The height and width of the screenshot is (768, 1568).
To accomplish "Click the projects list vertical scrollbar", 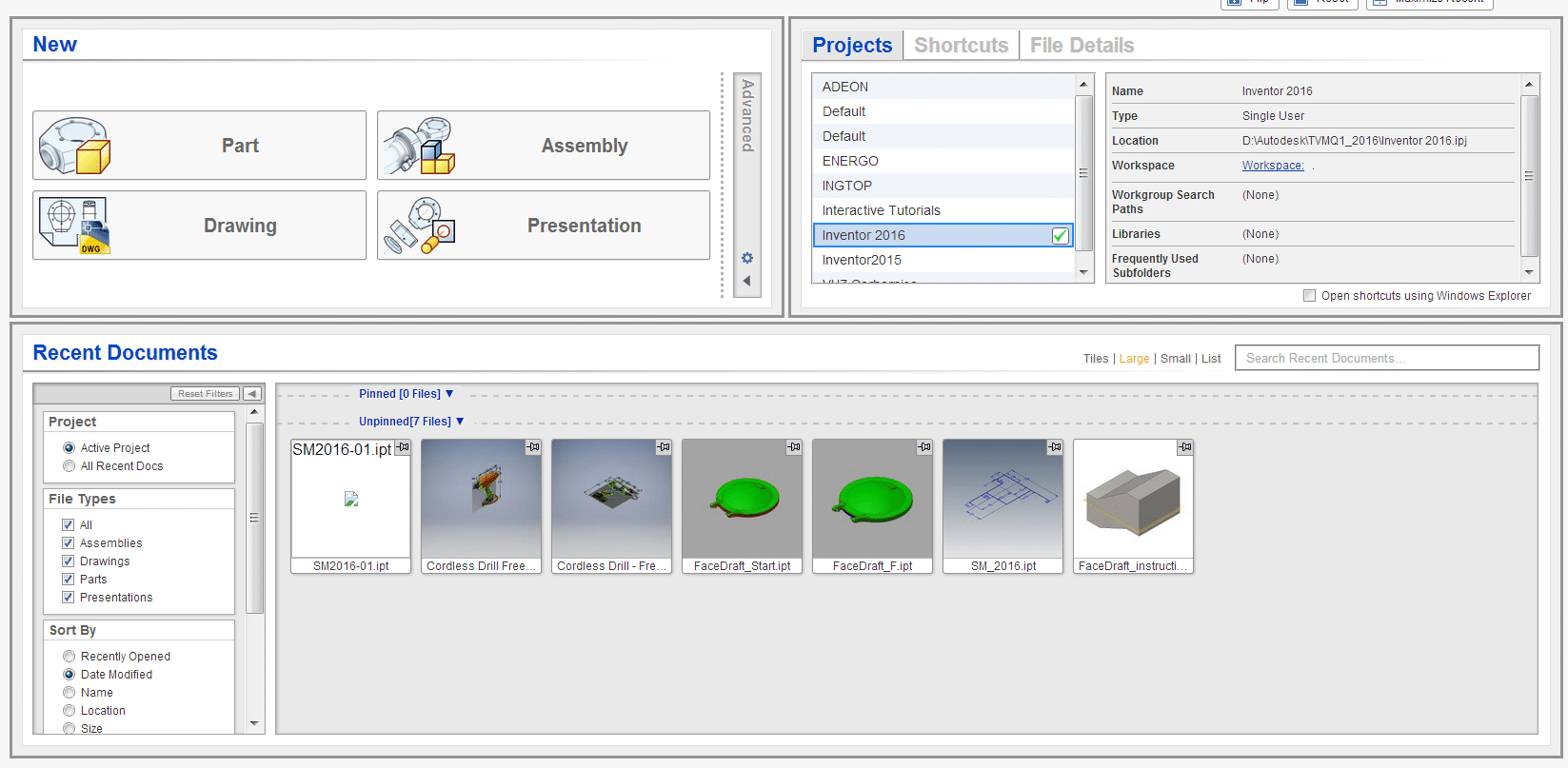I will point(1083,173).
